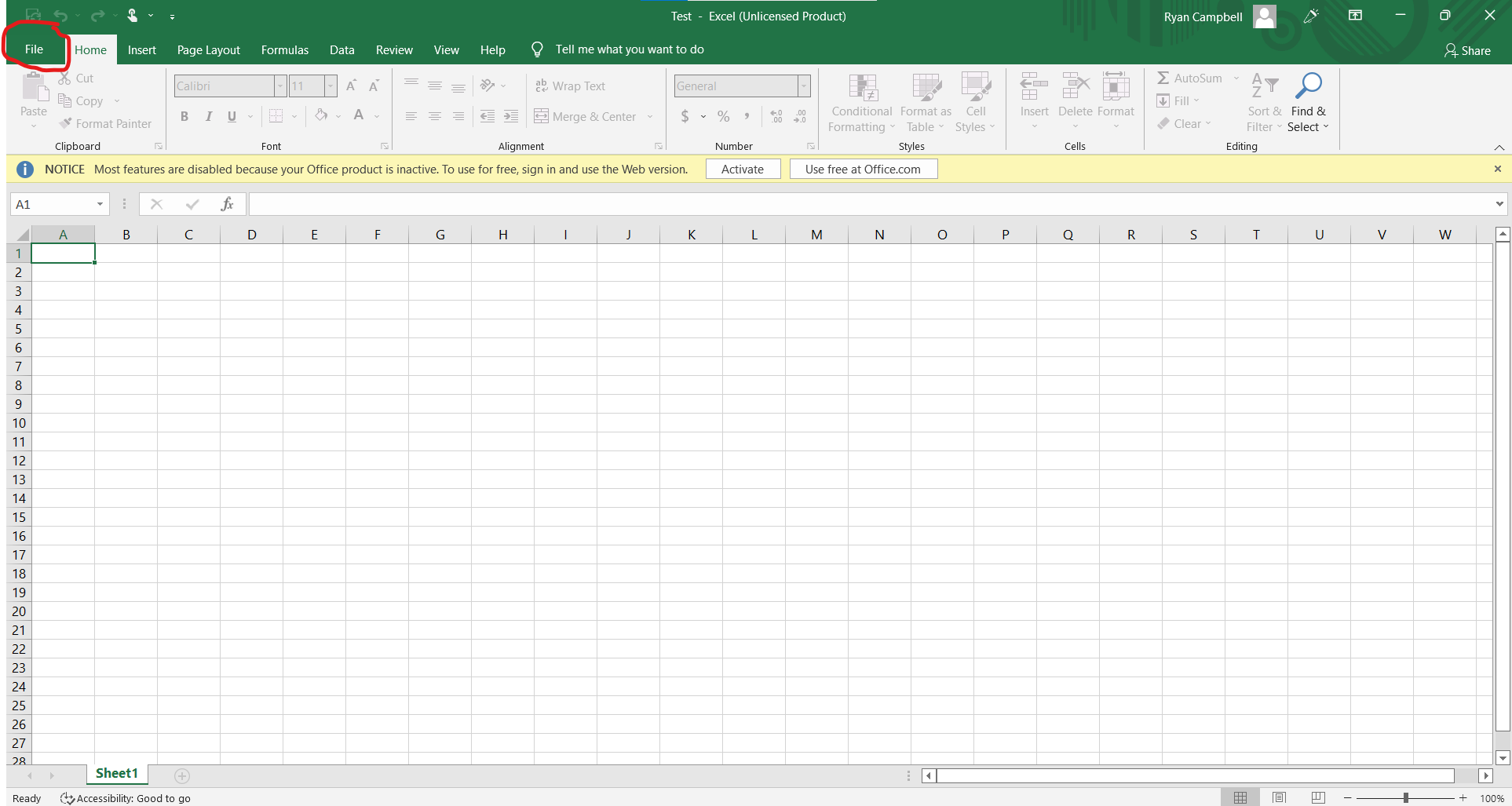
Task: Toggle Italic formatting
Action: tap(209, 116)
